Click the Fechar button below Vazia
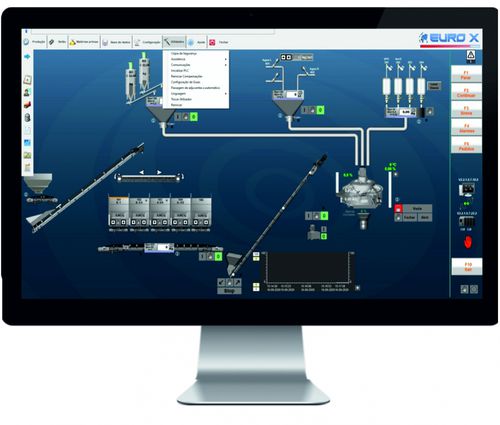 coord(409,217)
